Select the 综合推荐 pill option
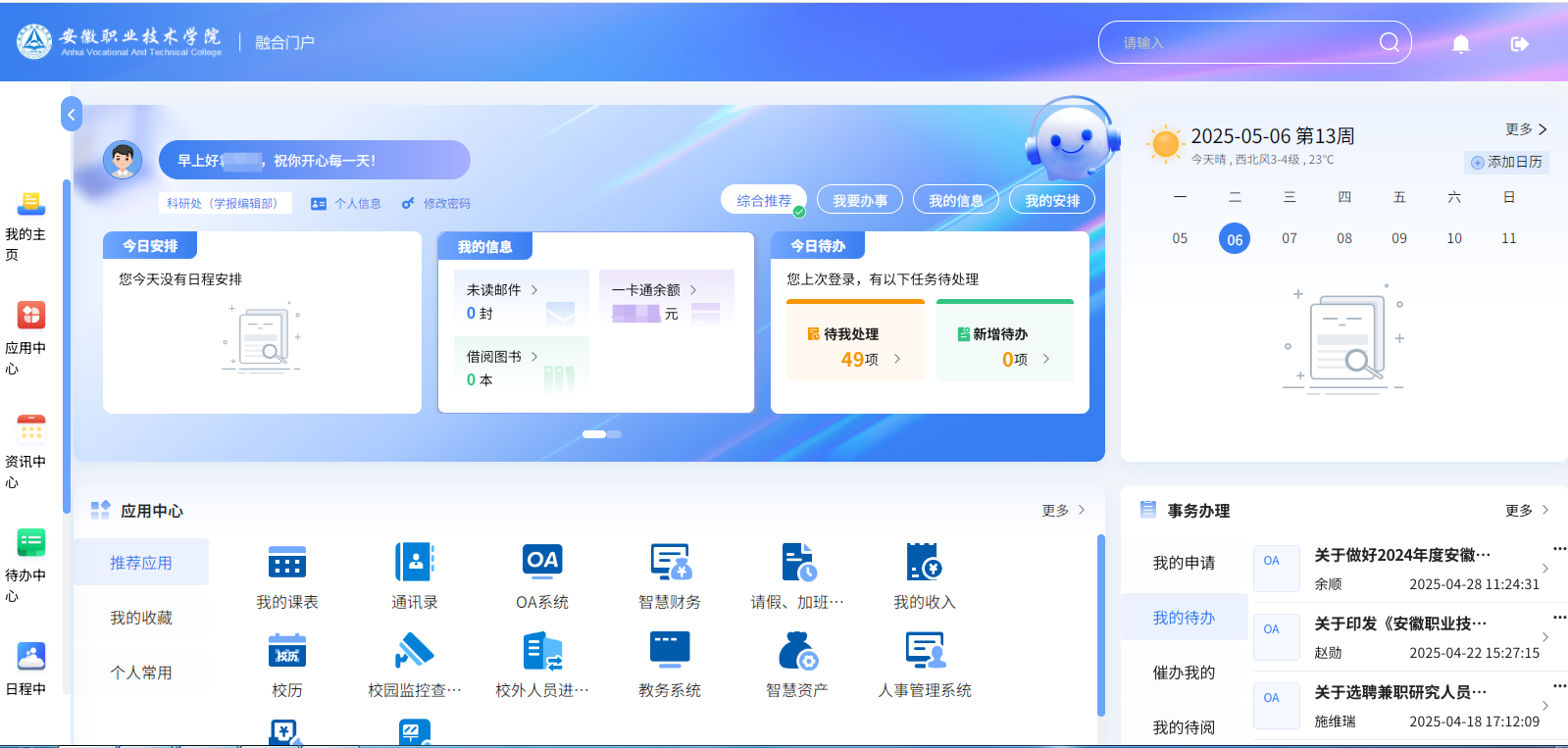Image resolution: width=1568 pixels, height=748 pixels. [x=764, y=200]
